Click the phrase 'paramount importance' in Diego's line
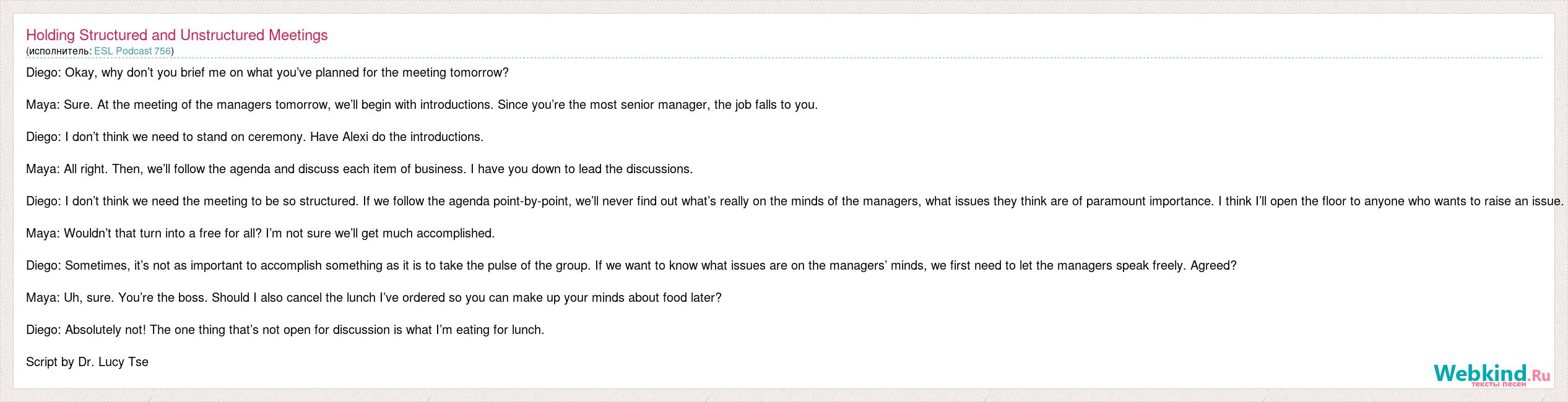 [1150, 201]
